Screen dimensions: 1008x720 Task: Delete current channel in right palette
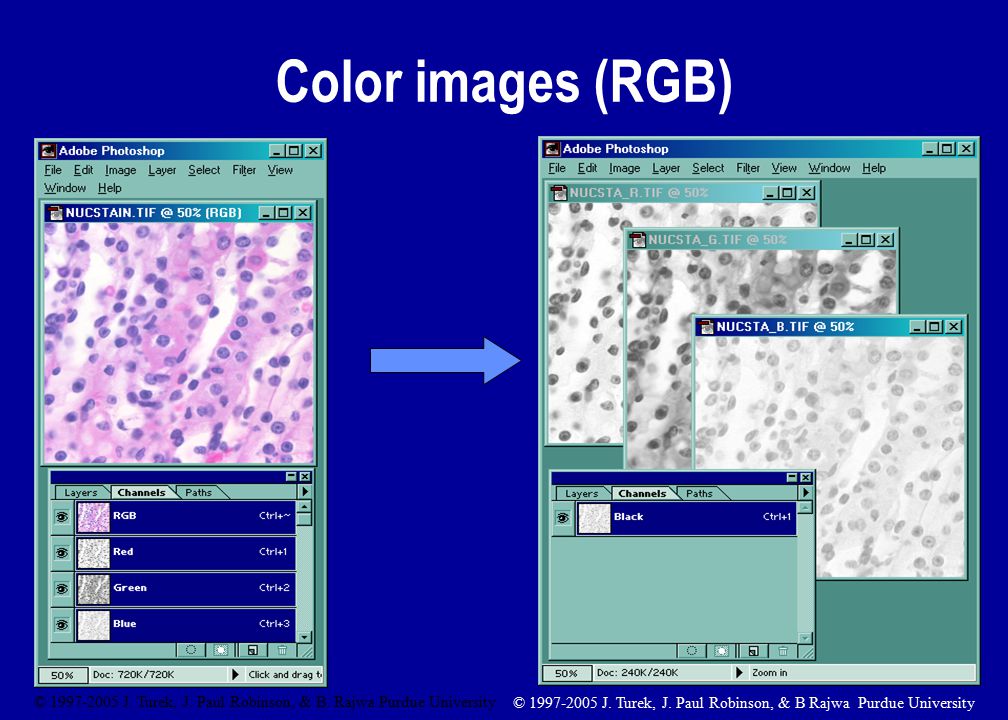[x=782, y=651]
